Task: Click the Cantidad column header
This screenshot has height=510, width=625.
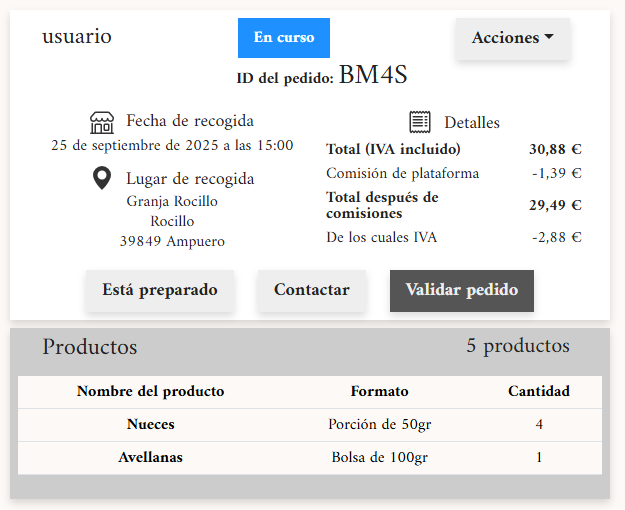Action: 539,392
